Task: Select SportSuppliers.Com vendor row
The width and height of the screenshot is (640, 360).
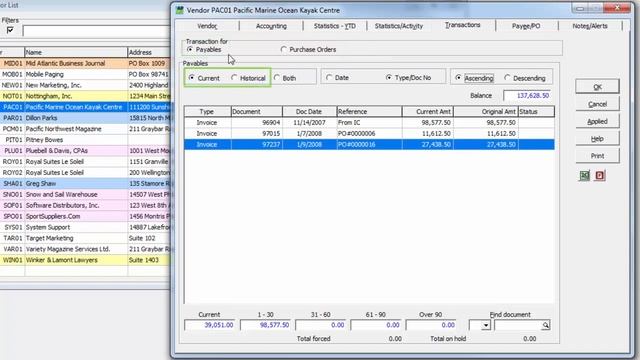Action: click(85, 216)
